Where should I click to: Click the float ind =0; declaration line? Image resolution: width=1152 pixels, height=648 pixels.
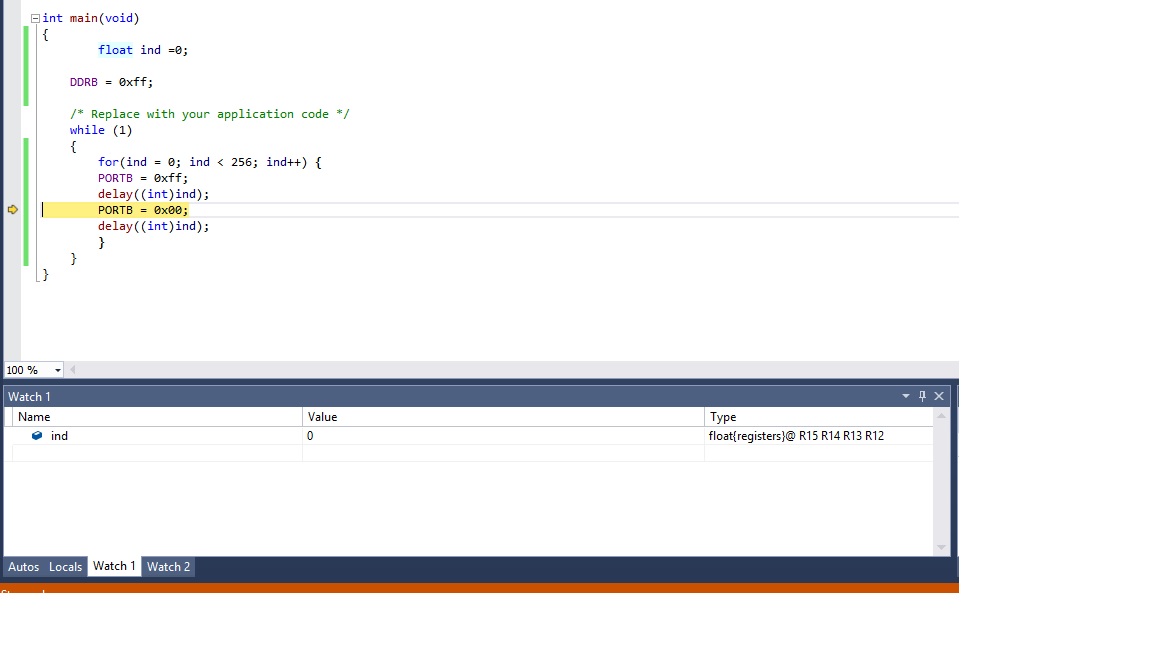click(143, 50)
